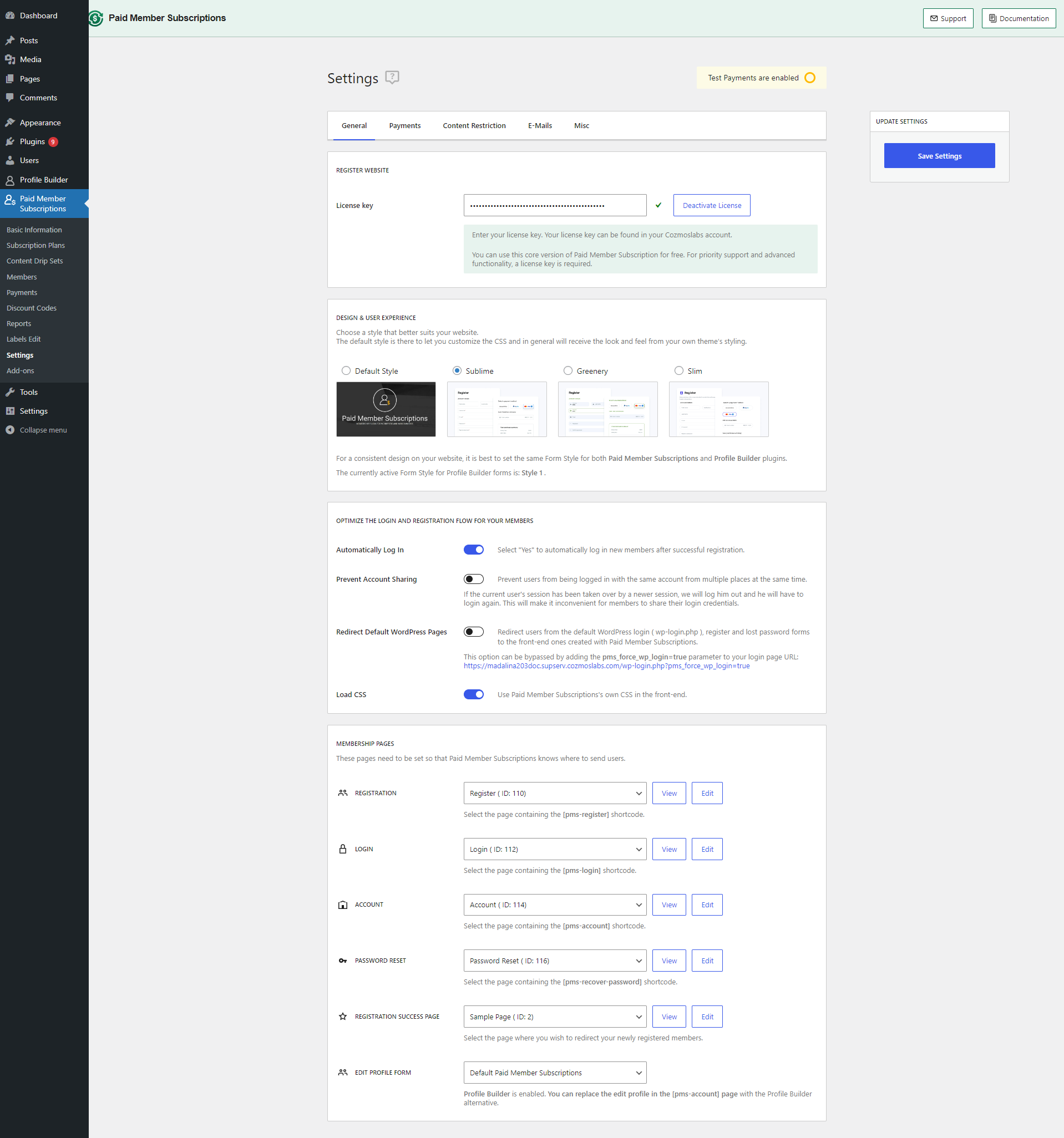This screenshot has width=1064, height=1138.
Task: Edit the Login page
Action: coord(707,849)
